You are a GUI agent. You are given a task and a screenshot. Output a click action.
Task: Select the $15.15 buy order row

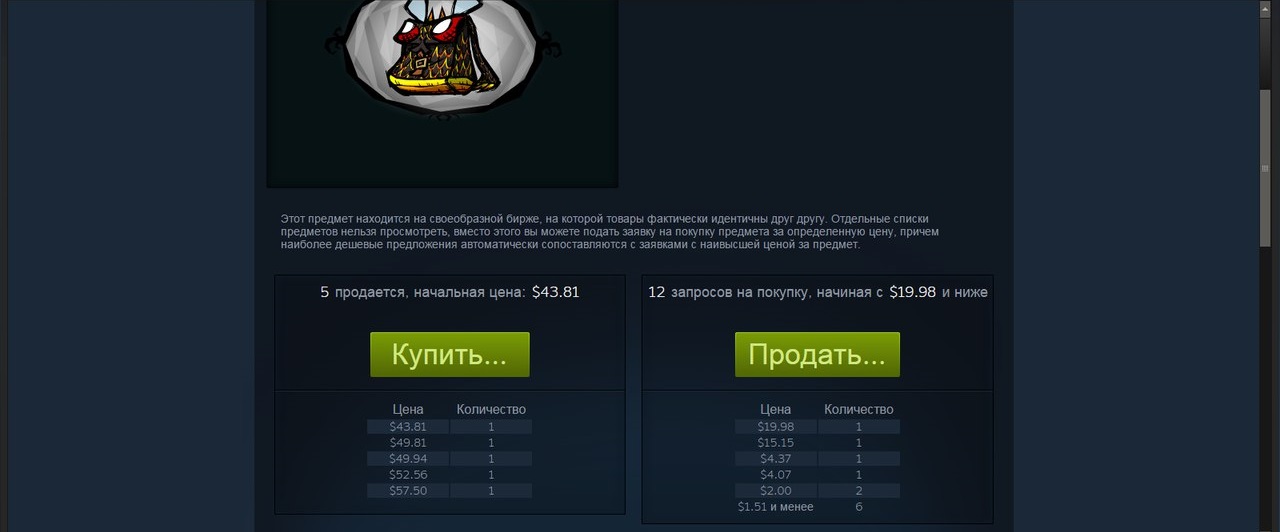coord(817,443)
